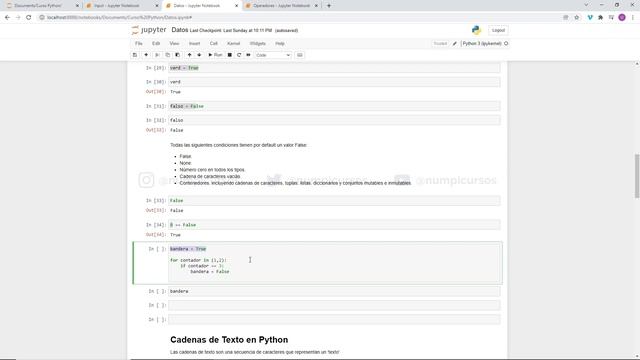Close the Operadores - Jupyter Notebook tab
The width and height of the screenshot is (640, 360).
pyautogui.click(x=316, y=6)
